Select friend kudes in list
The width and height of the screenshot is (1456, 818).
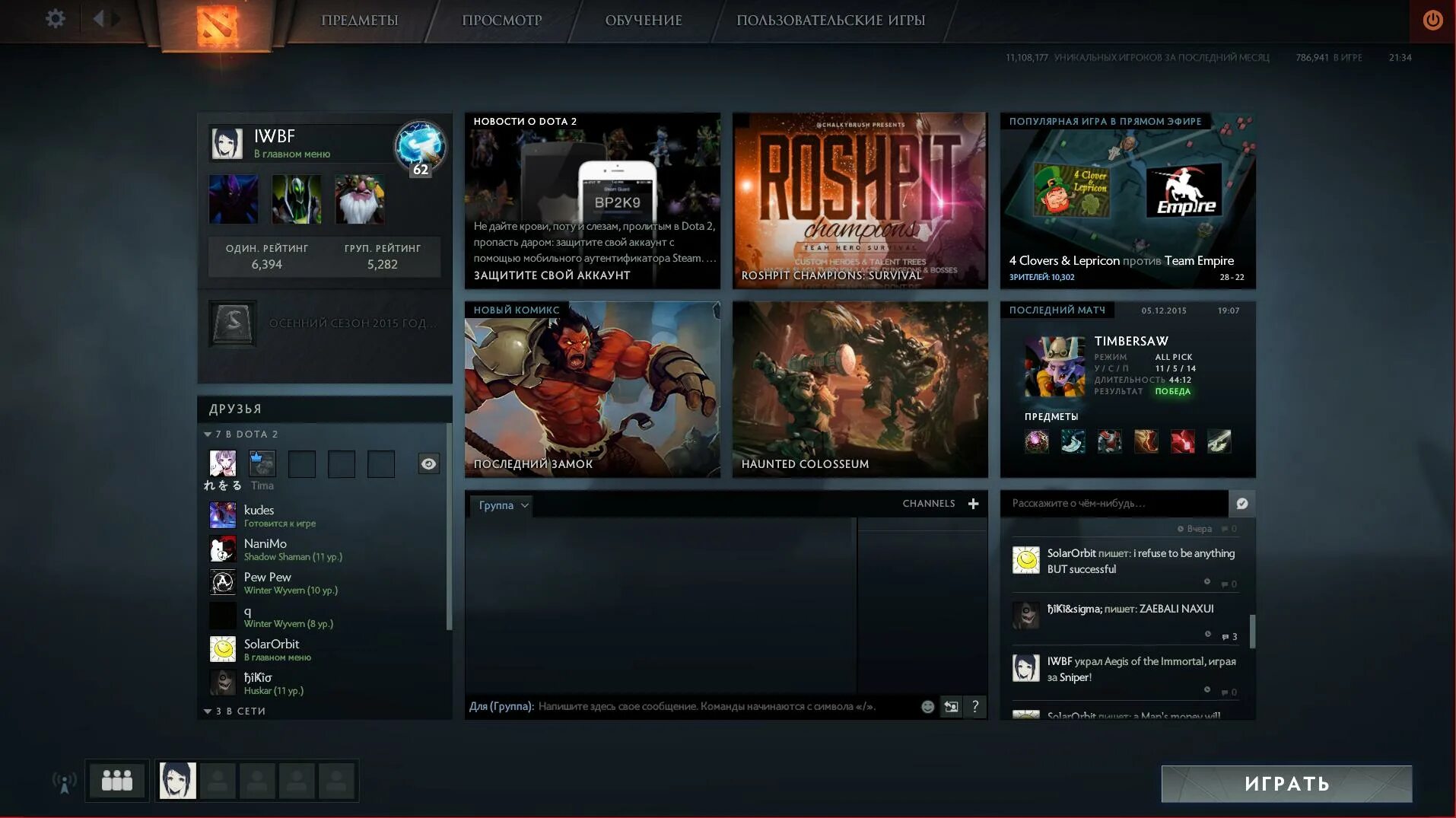(327, 515)
